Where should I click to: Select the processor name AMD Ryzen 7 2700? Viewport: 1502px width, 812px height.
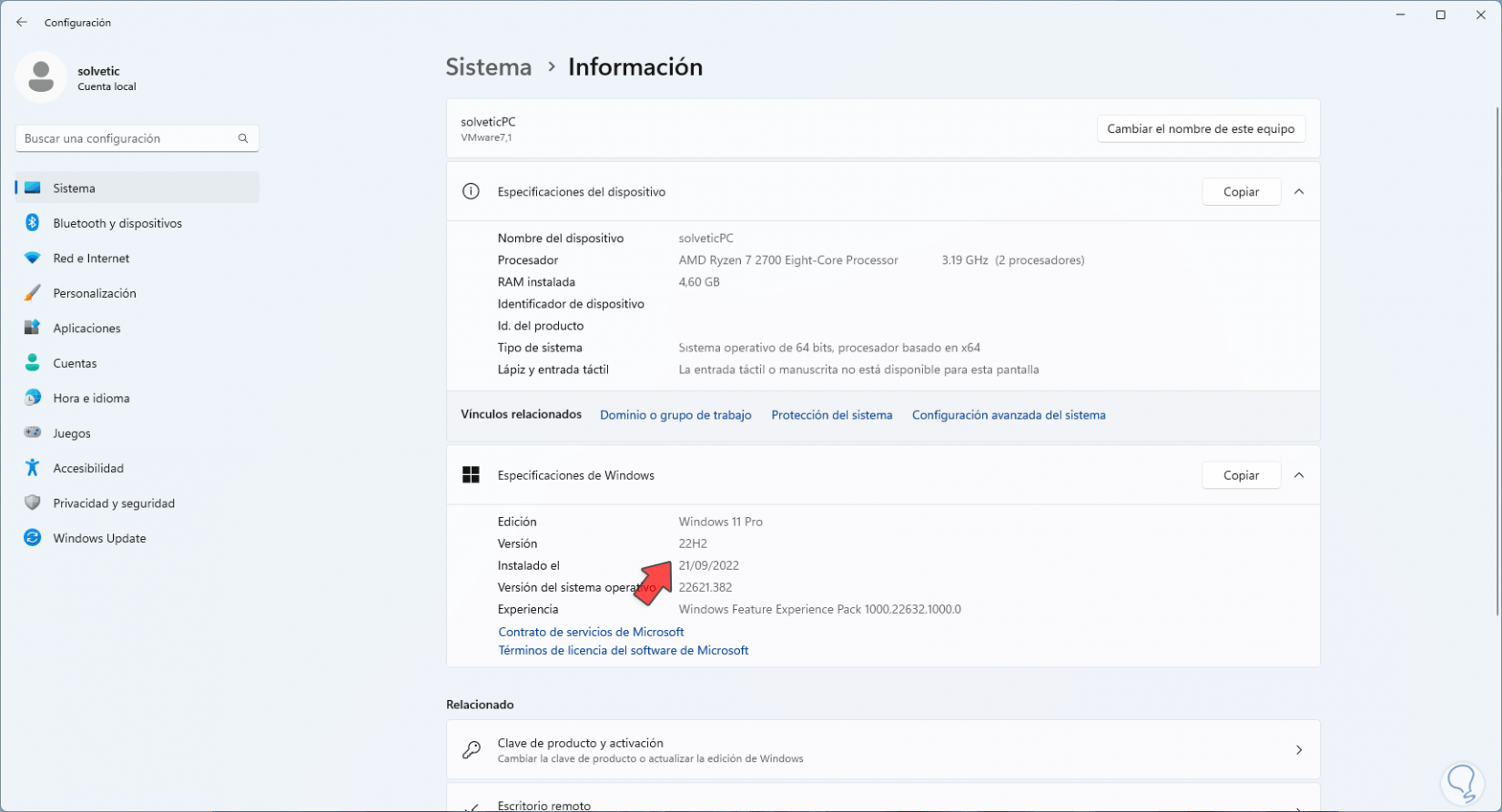click(788, 260)
